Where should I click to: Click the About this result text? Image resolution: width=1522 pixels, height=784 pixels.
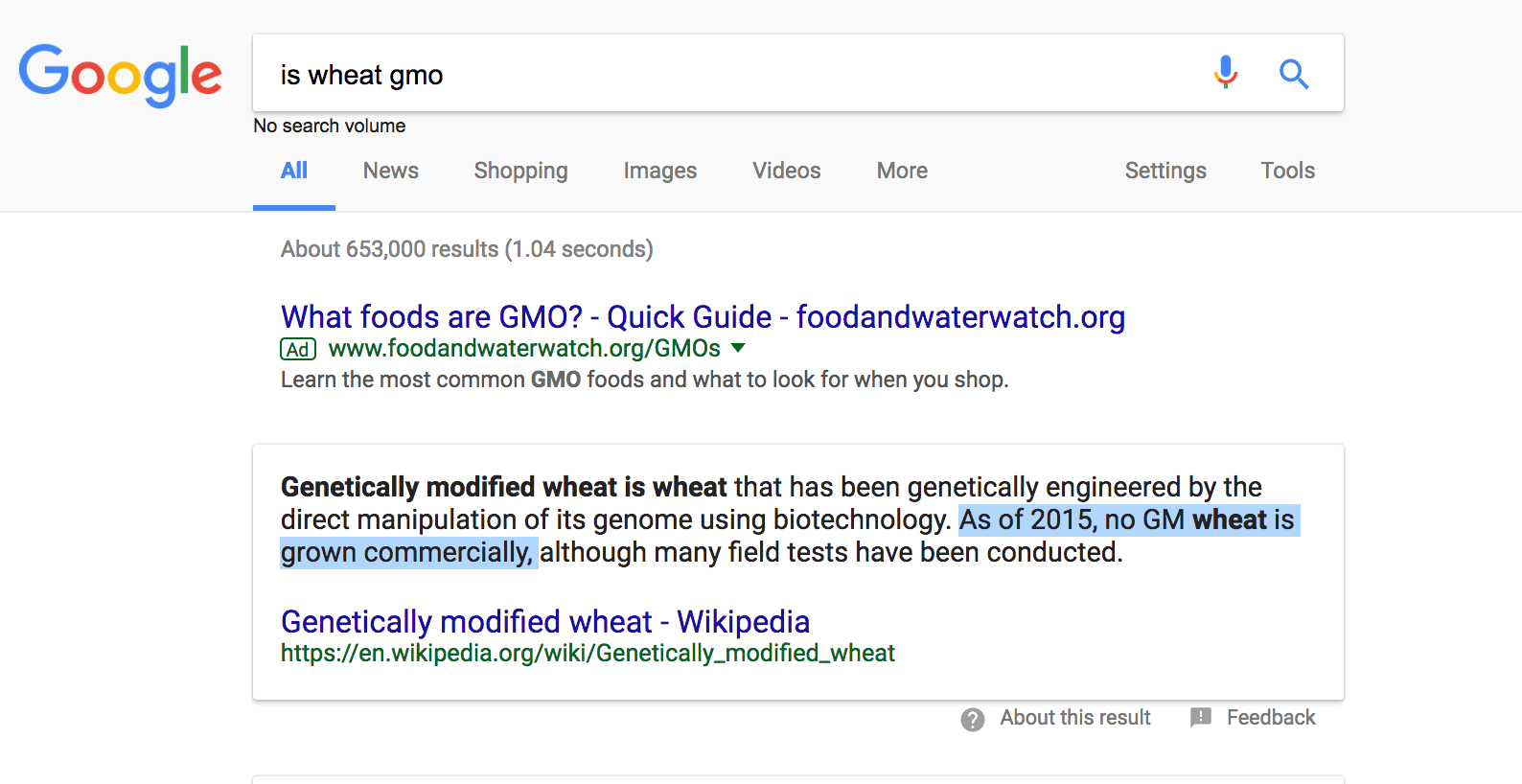1074,718
